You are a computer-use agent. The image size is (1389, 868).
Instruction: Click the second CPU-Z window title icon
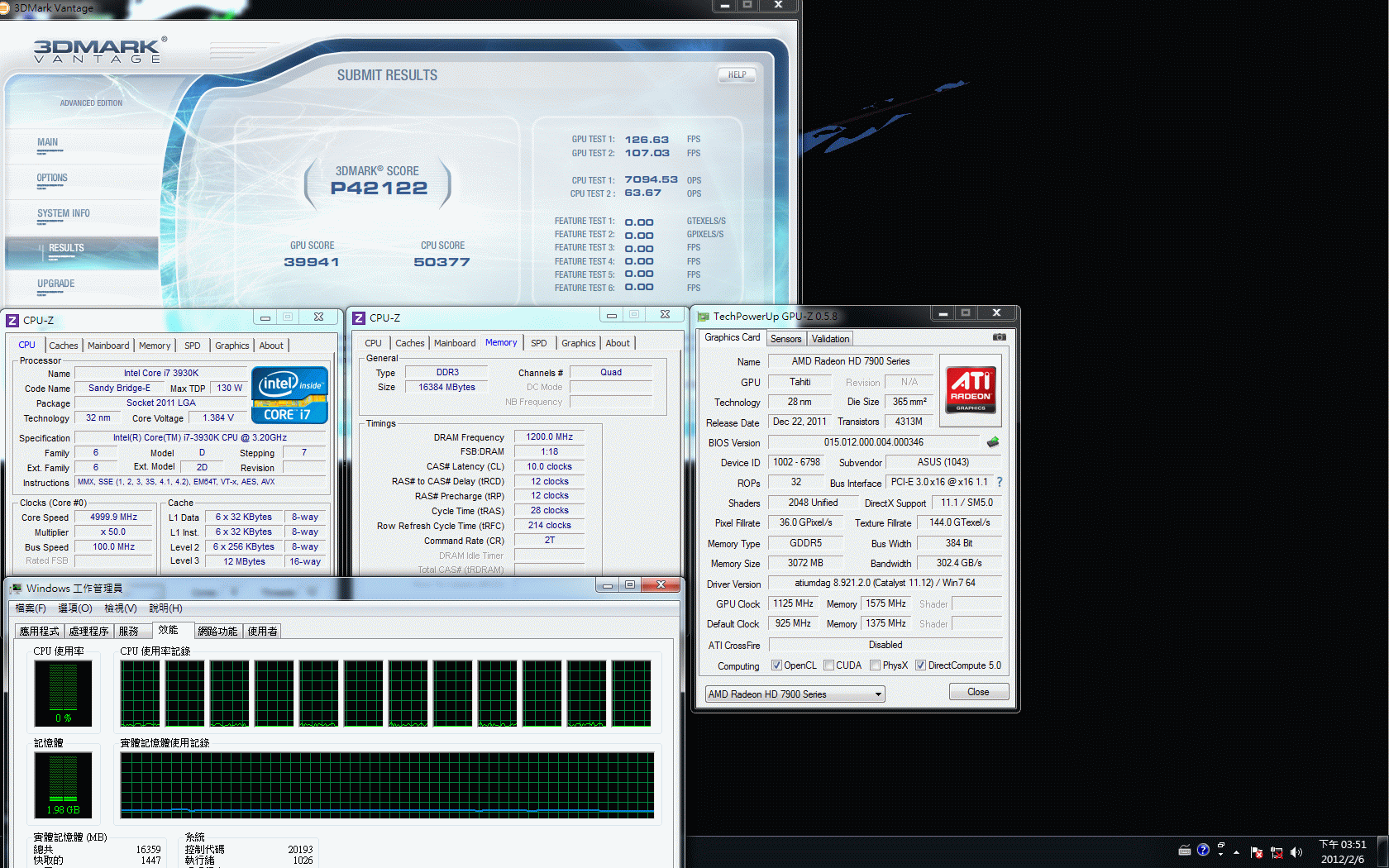pos(359,317)
